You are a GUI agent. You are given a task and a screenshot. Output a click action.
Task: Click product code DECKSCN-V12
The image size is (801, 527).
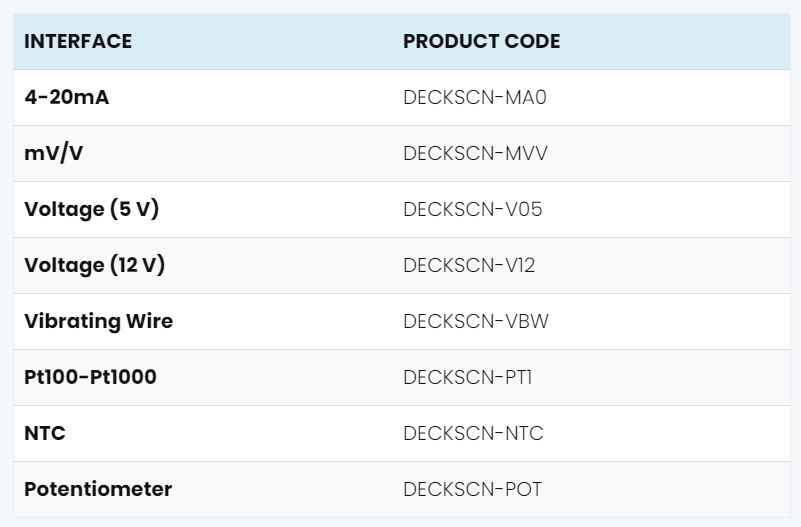pyautogui.click(x=469, y=266)
